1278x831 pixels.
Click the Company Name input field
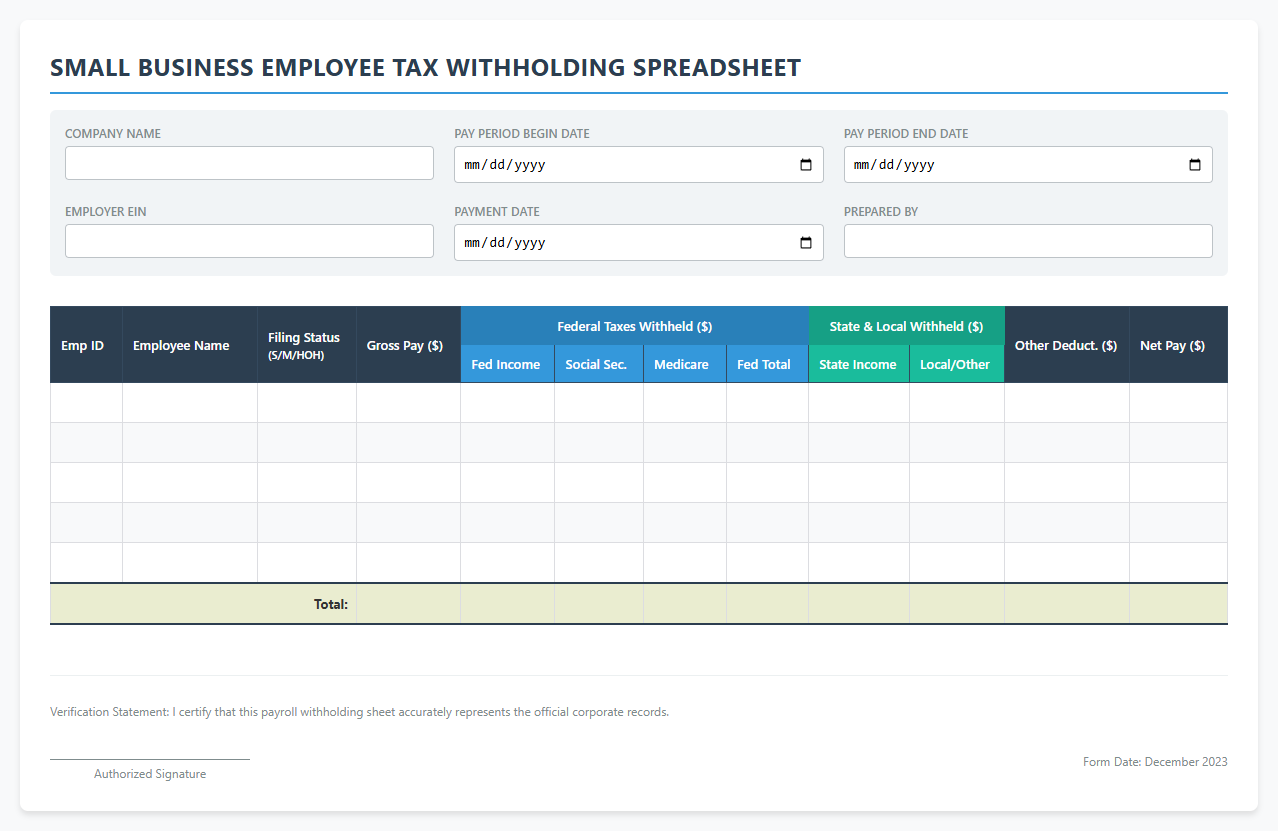(x=249, y=163)
